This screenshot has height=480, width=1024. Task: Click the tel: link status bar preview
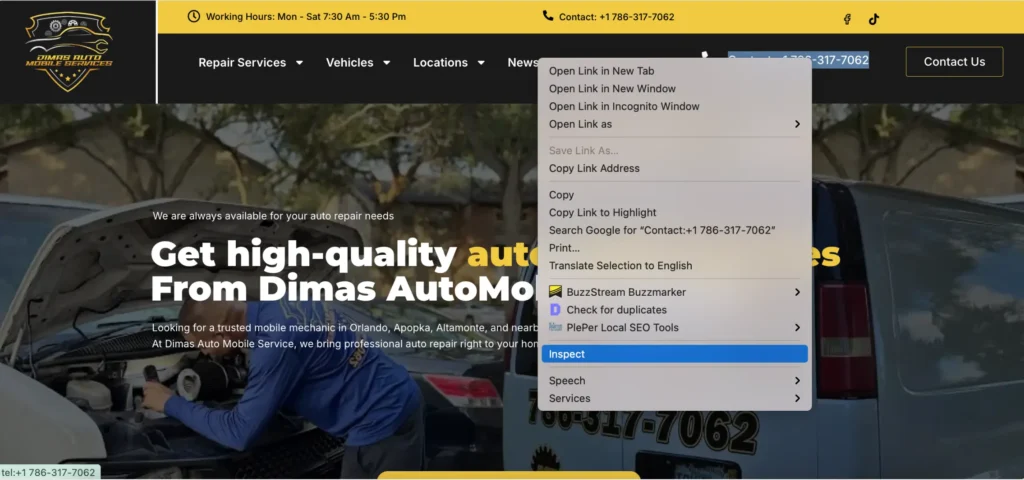(50, 472)
